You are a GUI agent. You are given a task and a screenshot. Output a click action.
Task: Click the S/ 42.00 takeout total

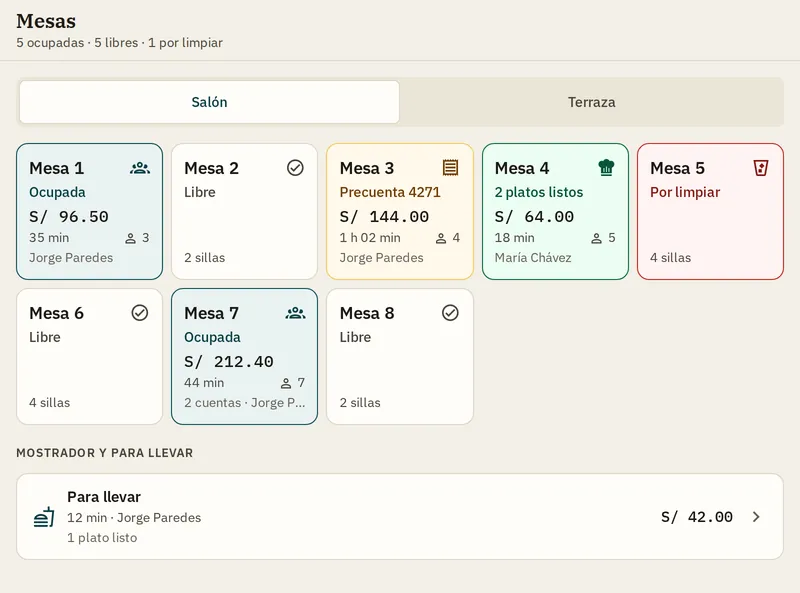tap(697, 517)
